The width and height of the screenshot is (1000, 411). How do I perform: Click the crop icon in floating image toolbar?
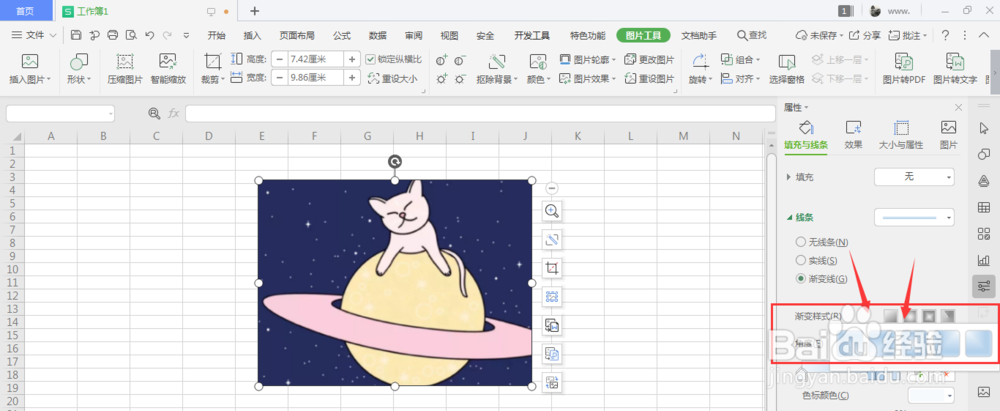coord(552,267)
